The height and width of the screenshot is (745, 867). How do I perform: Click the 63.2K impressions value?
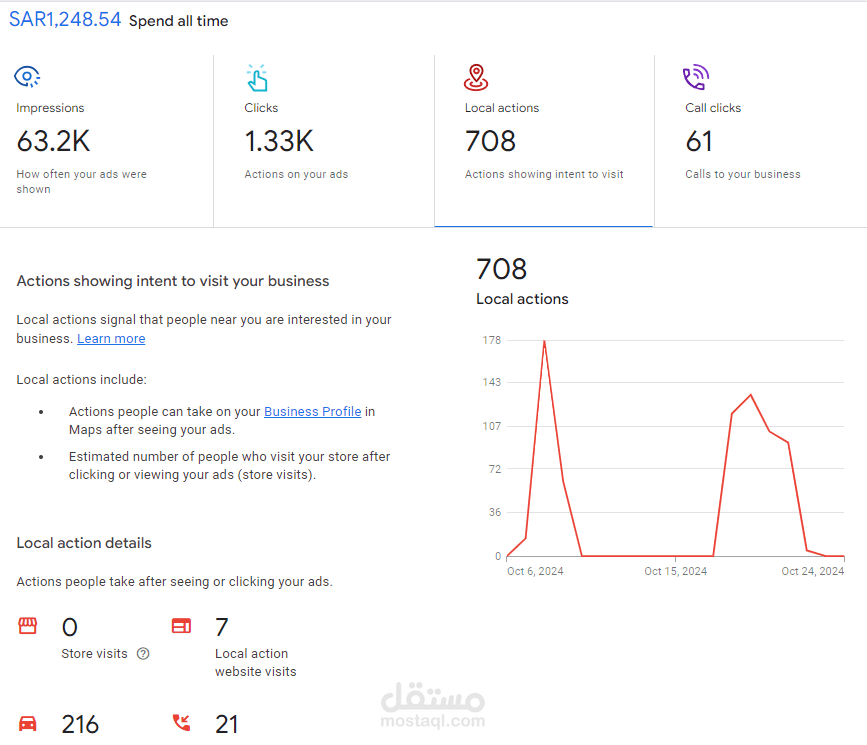pyautogui.click(x=53, y=141)
